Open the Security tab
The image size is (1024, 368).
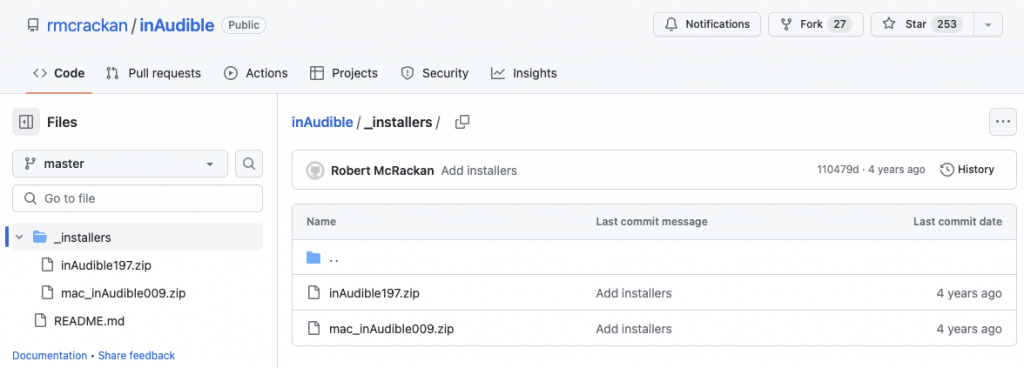434,73
